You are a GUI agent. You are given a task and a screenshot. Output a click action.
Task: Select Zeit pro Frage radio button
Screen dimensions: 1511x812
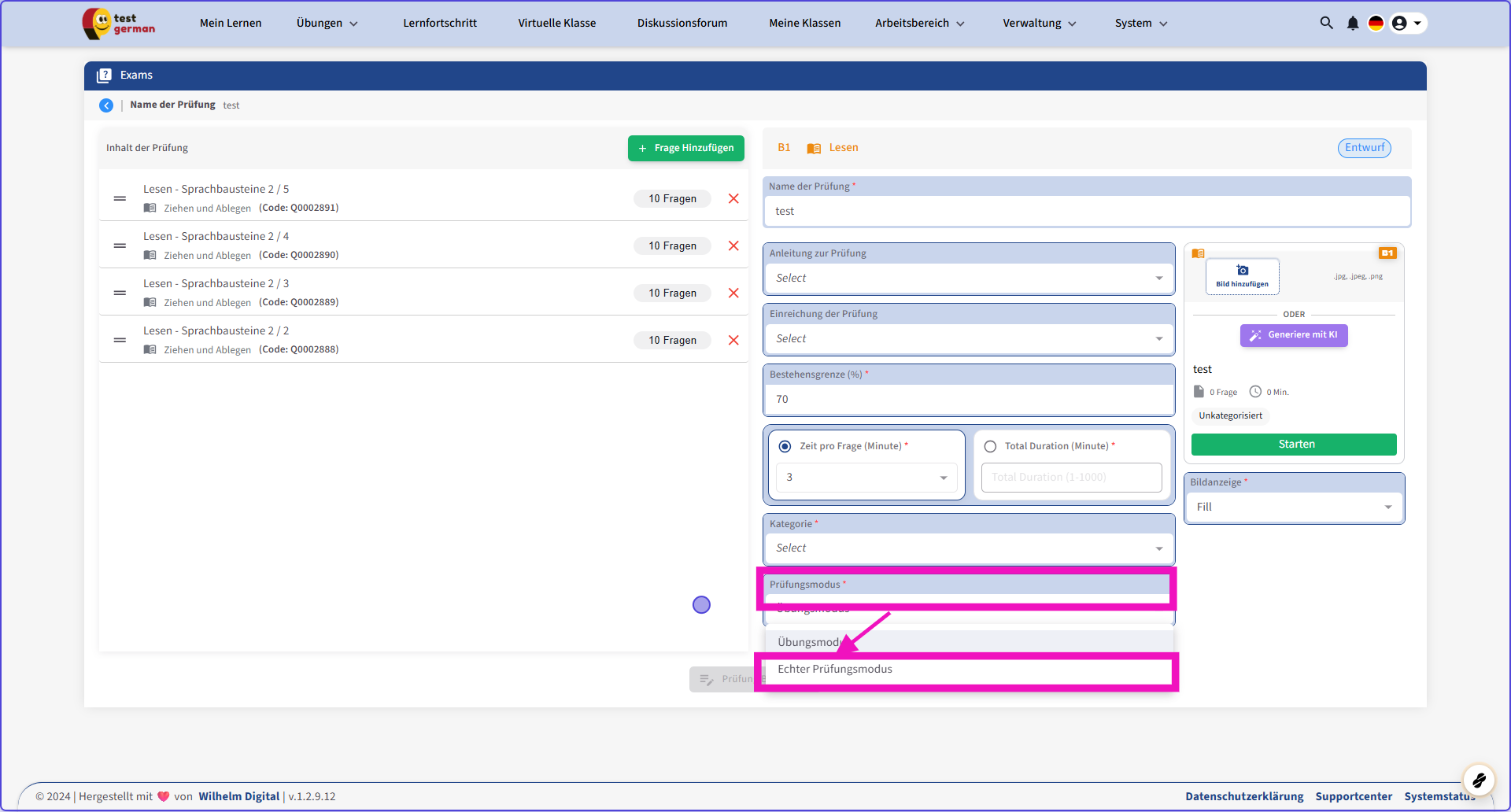point(785,446)
